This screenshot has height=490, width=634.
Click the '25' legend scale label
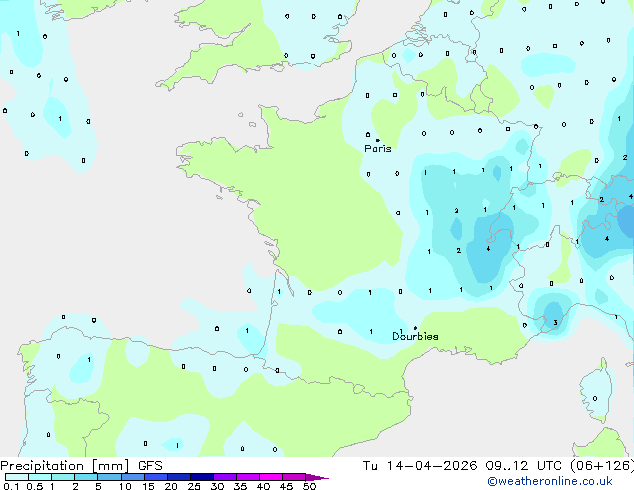[194, 486]
